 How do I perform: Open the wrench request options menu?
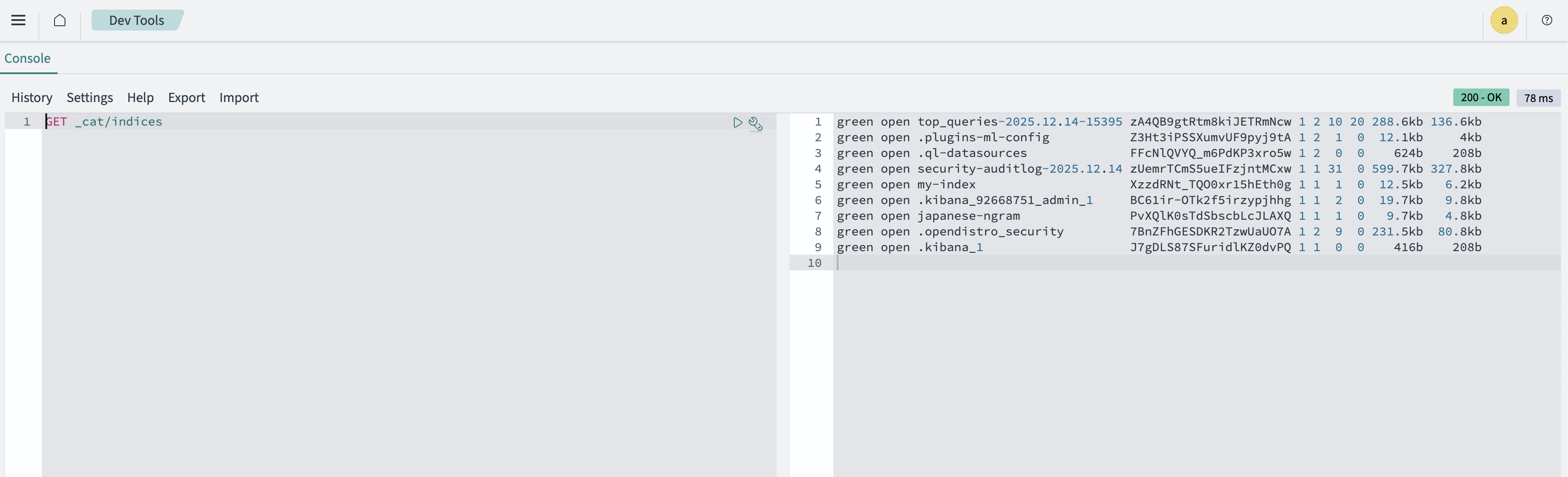[755, 123]
